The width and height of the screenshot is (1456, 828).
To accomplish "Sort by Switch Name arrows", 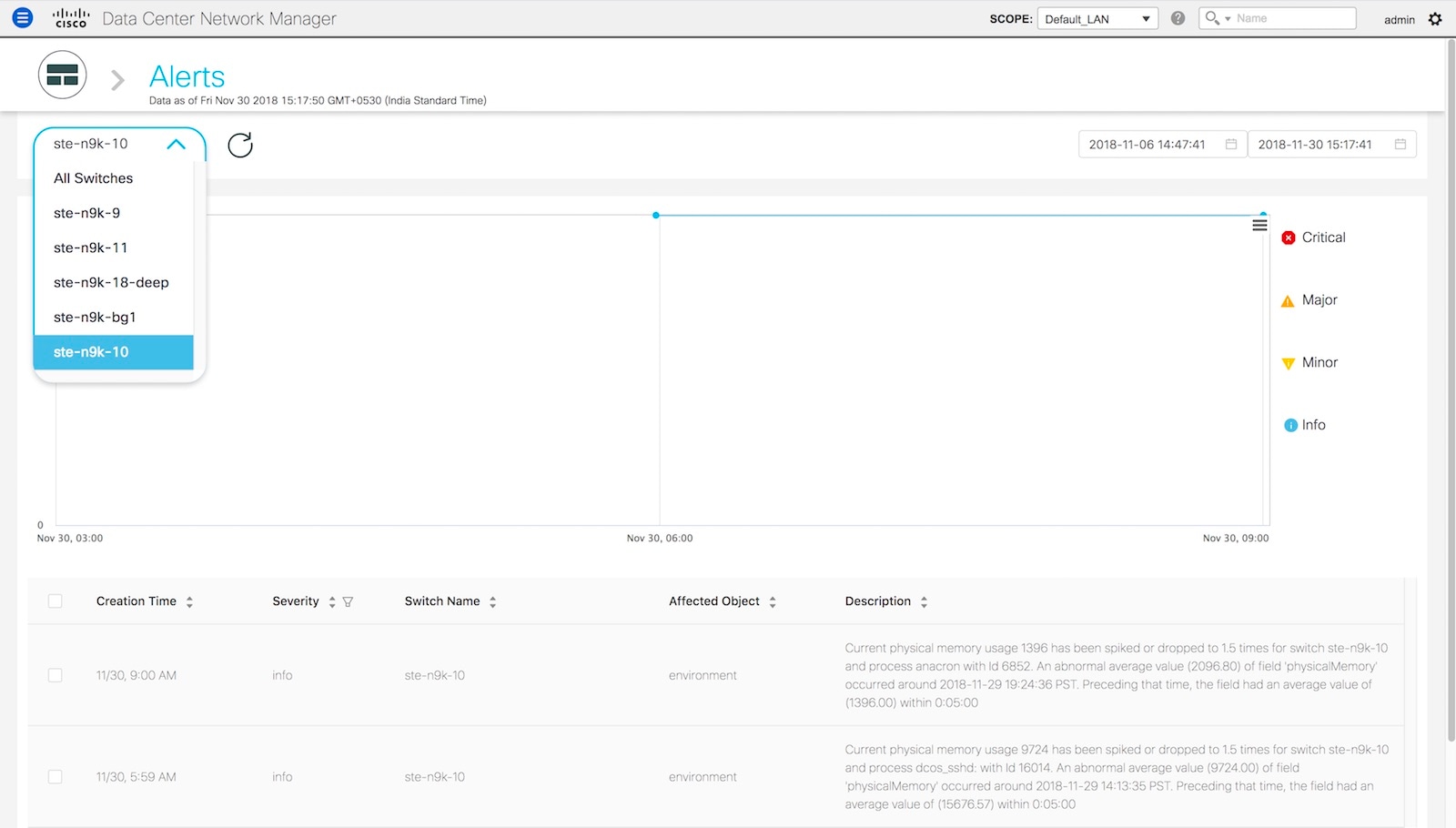I will (492, 602).
